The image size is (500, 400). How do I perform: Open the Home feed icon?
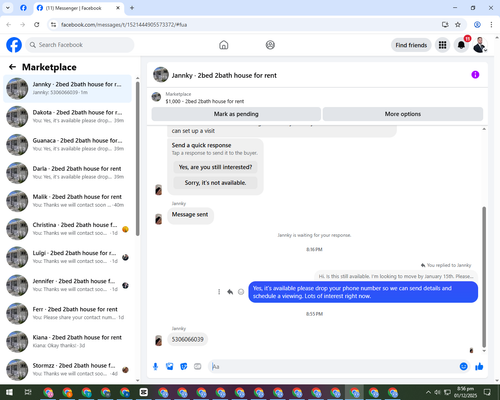(x=224, y=45)
